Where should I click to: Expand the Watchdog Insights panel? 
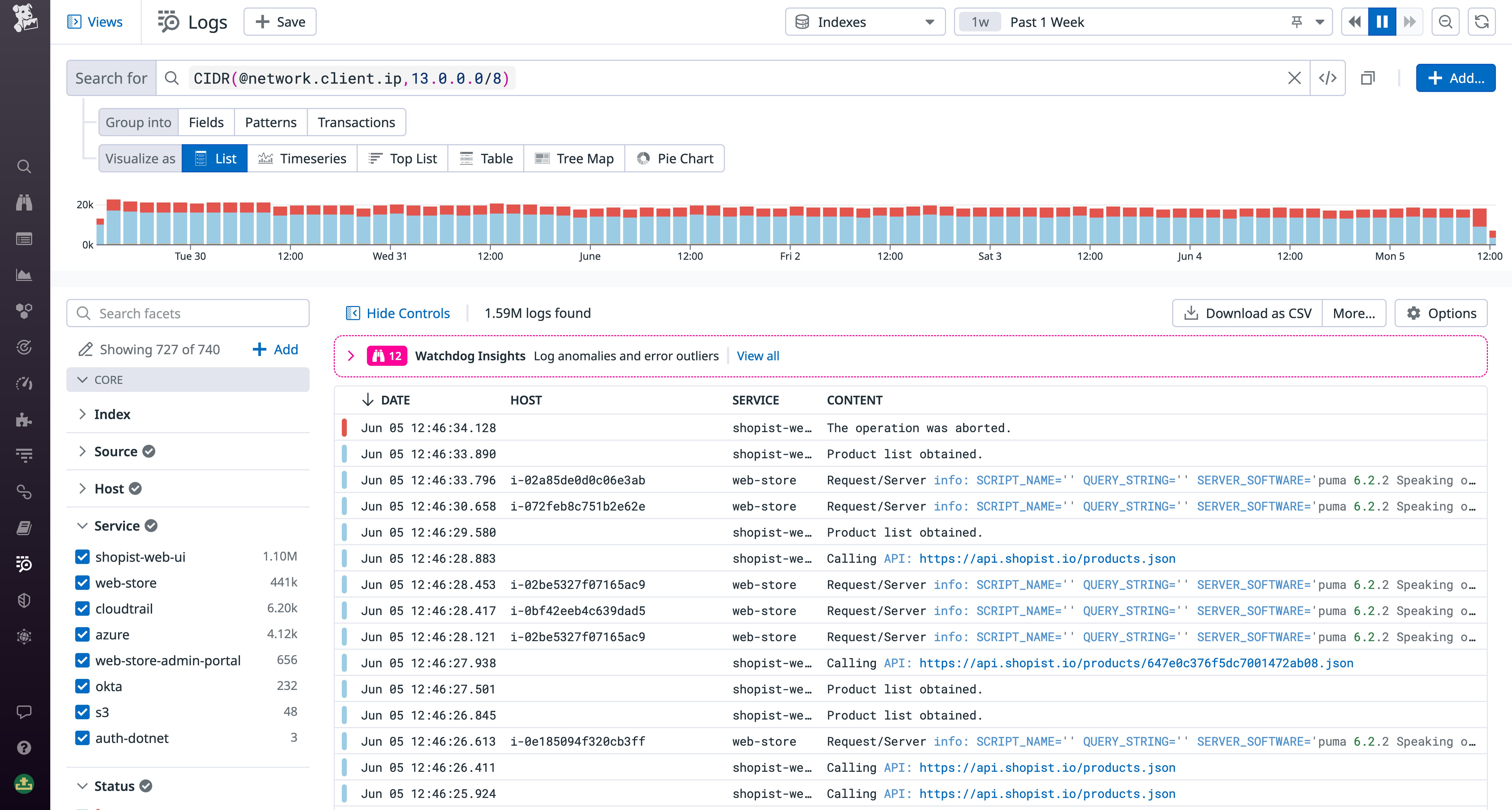tap(351, 356)
